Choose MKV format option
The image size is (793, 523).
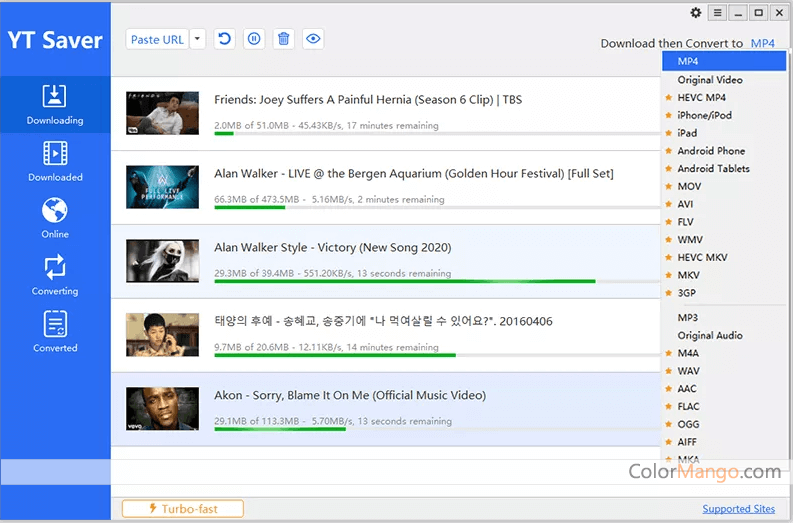[x=724, y=275]
